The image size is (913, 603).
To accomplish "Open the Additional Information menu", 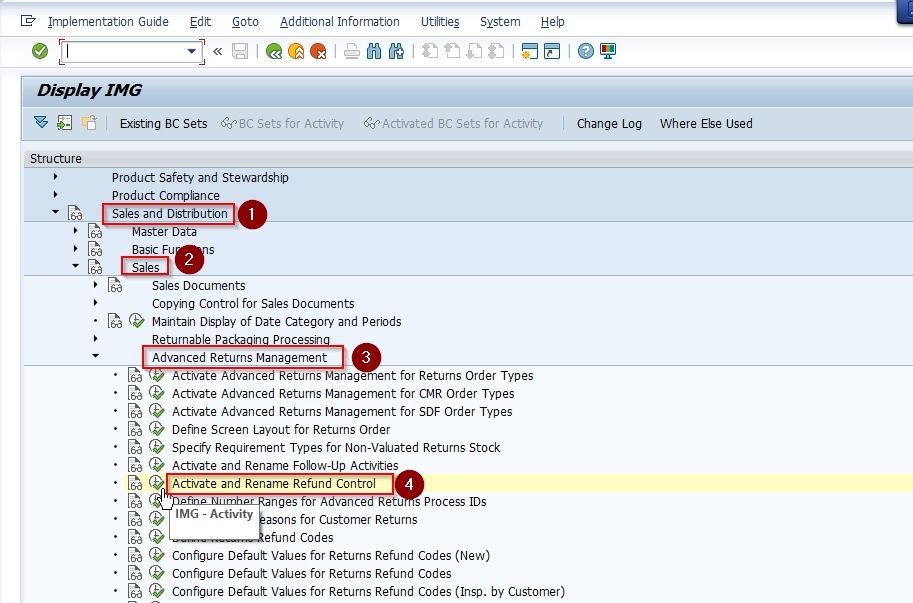I will 339,22.
